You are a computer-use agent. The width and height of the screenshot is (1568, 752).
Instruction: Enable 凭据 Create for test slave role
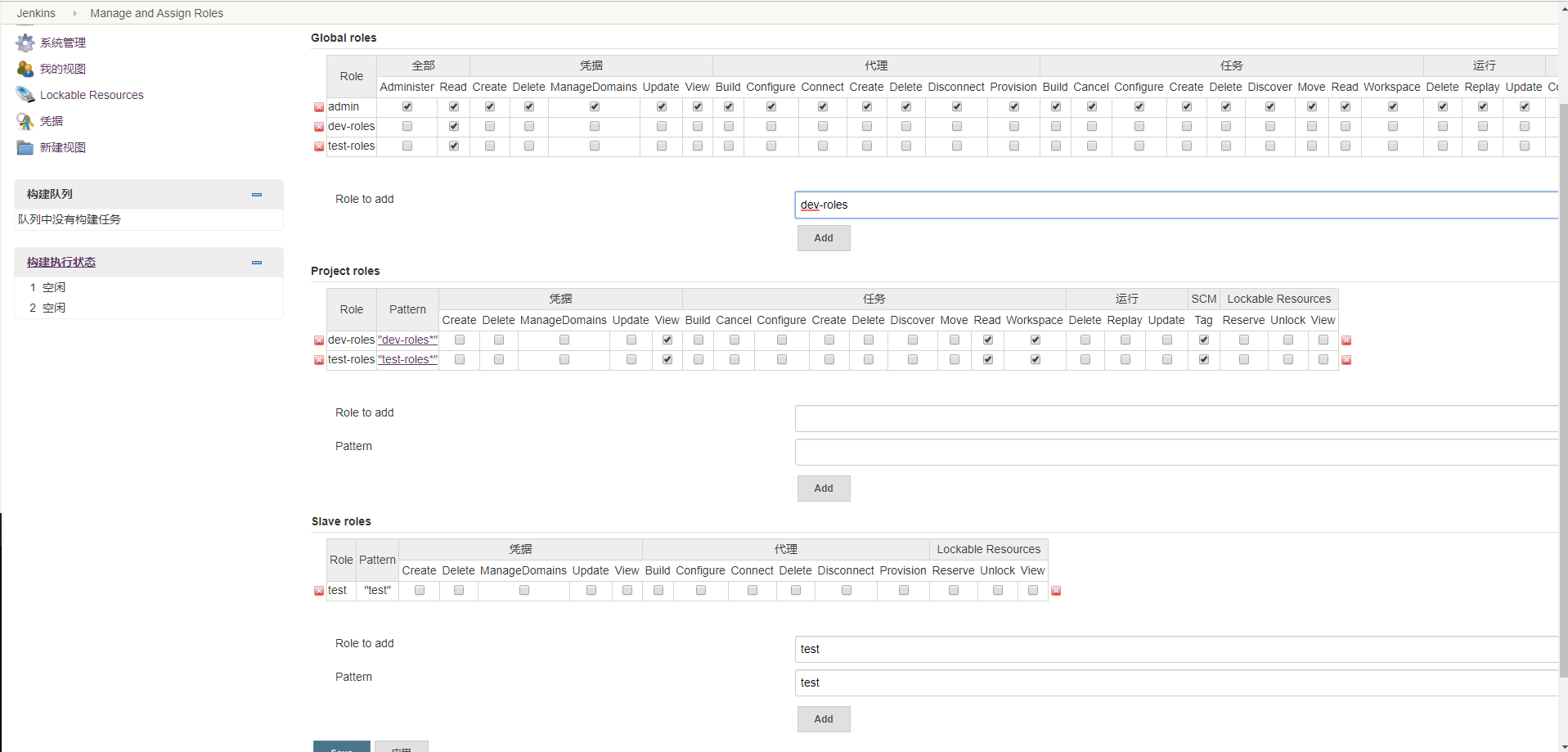pyautogui.click(x=420, y=590)
